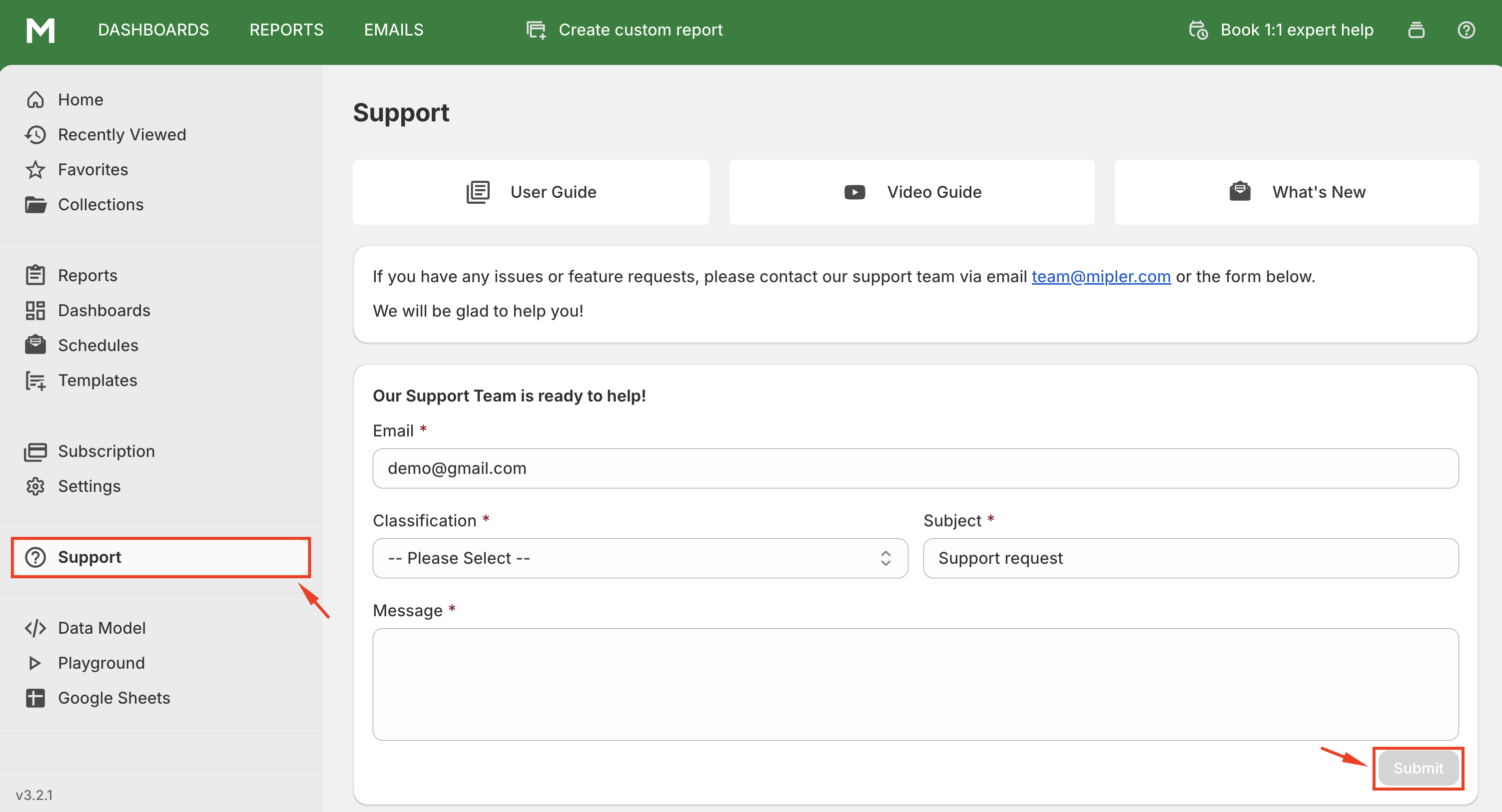Click the Recently Viewed clock icon

[35, 135]
